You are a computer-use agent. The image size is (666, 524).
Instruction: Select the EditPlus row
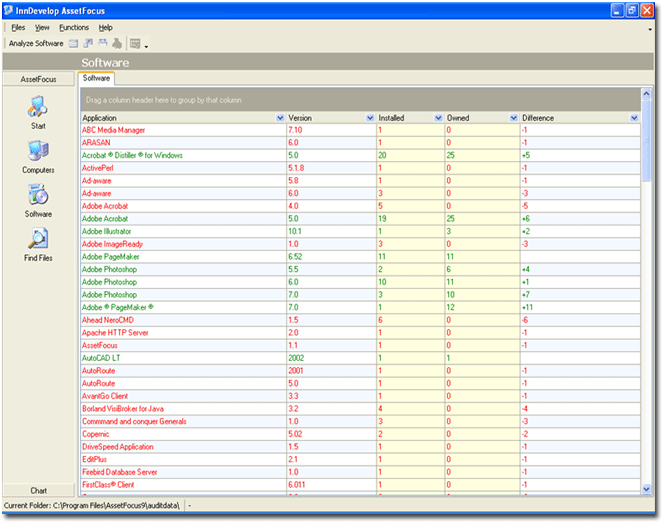pos(361,459)
